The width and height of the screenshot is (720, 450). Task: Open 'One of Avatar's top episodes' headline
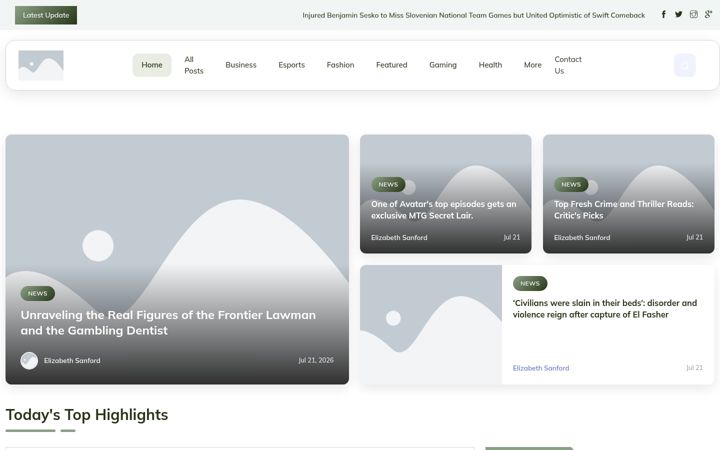pos(444,210)
